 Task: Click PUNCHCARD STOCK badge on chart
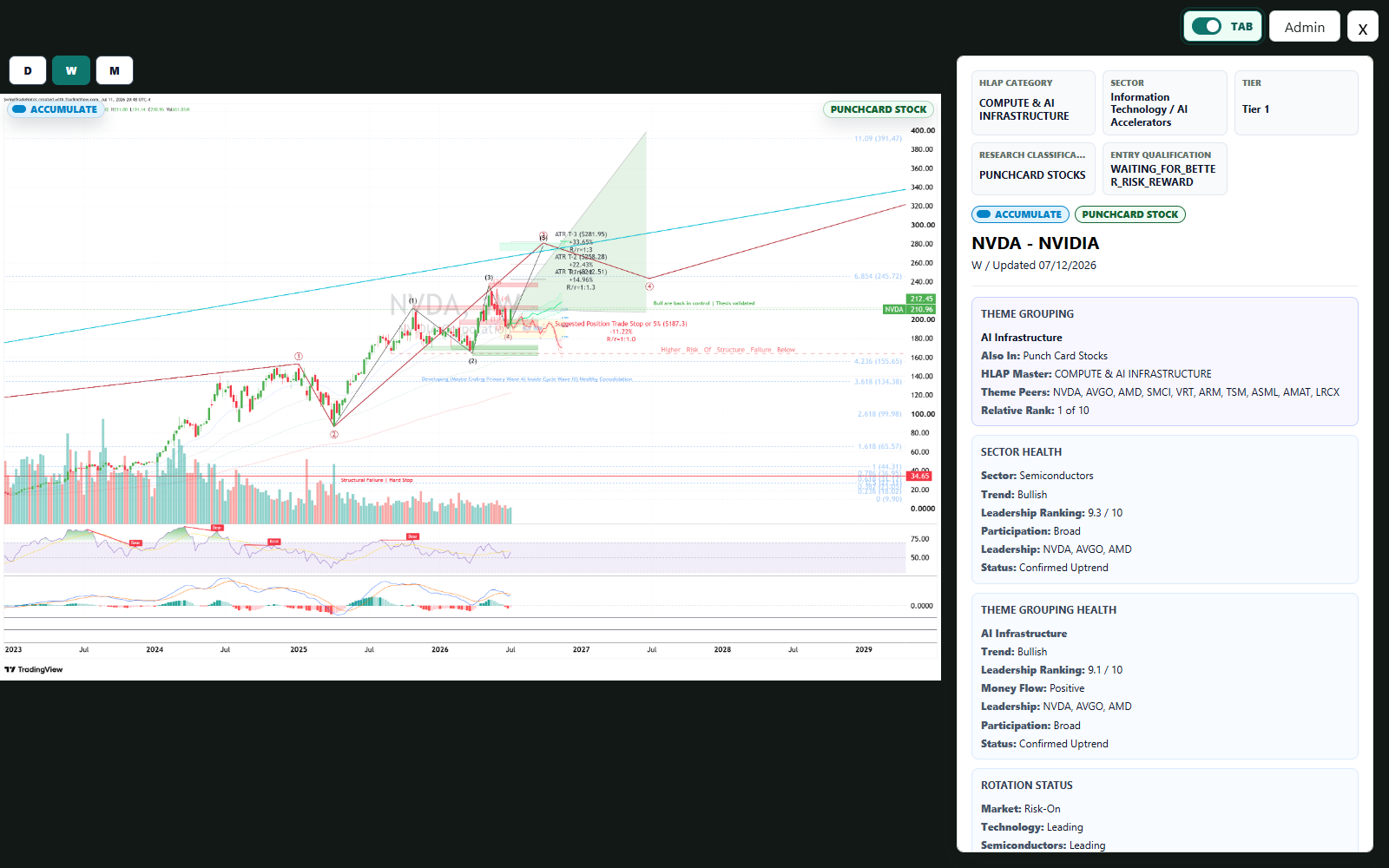tap(878, 109)
